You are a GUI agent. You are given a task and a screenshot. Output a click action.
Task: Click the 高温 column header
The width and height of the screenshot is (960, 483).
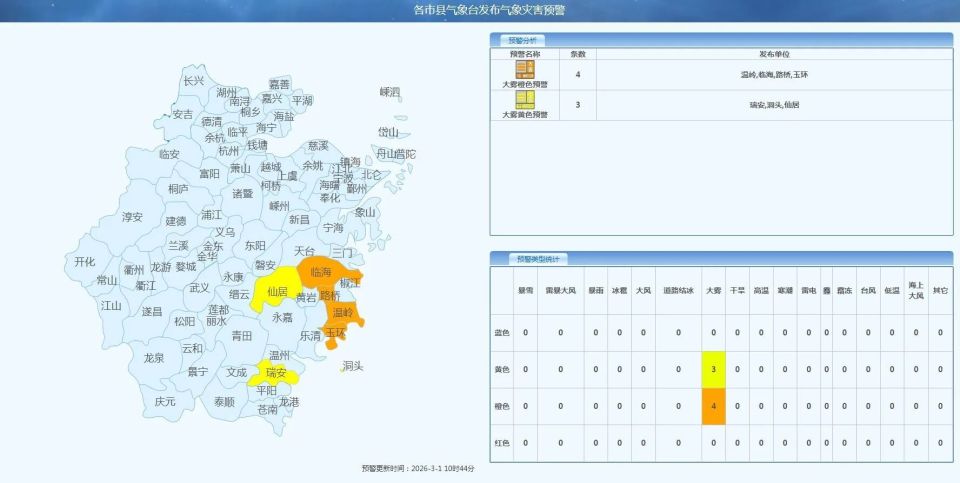pyautogui.click(x=761, y=291)
